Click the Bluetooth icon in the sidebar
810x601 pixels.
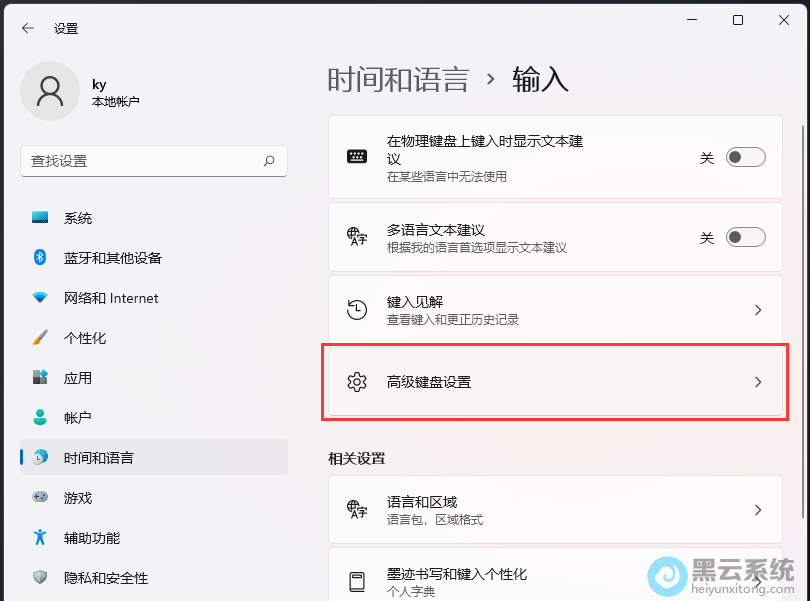40,258
